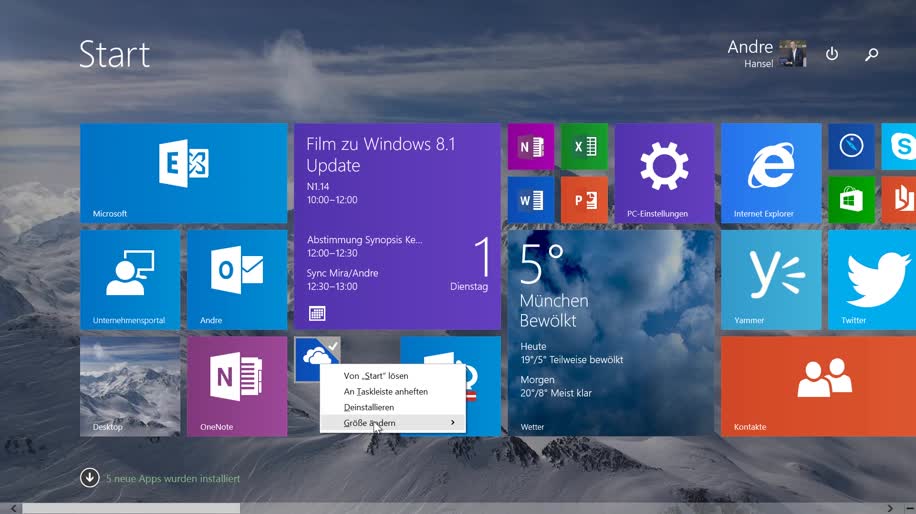Launch the large OneNote tile

pos(237,386)
